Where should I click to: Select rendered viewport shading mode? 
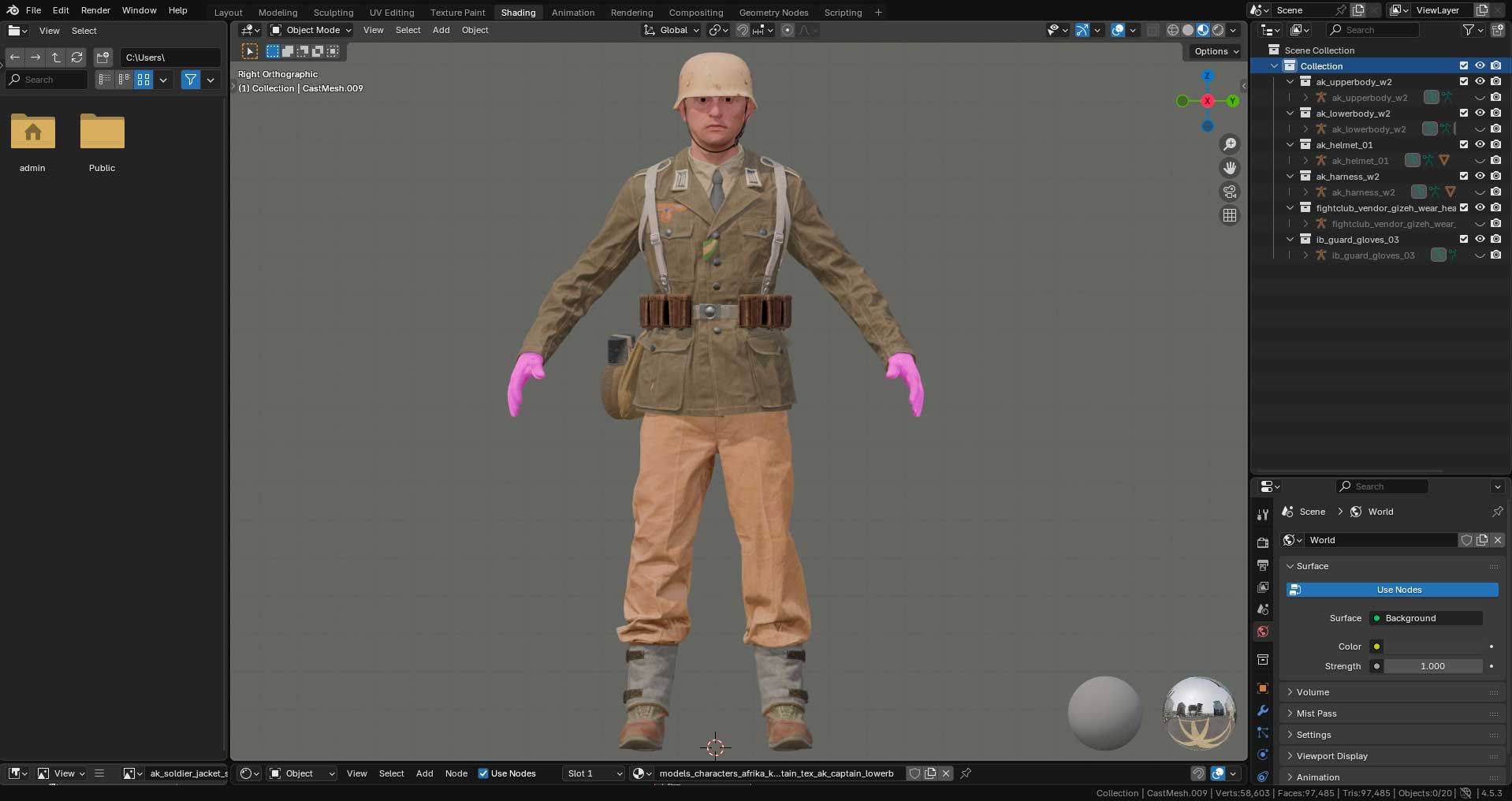click(x=1218, y=30)
